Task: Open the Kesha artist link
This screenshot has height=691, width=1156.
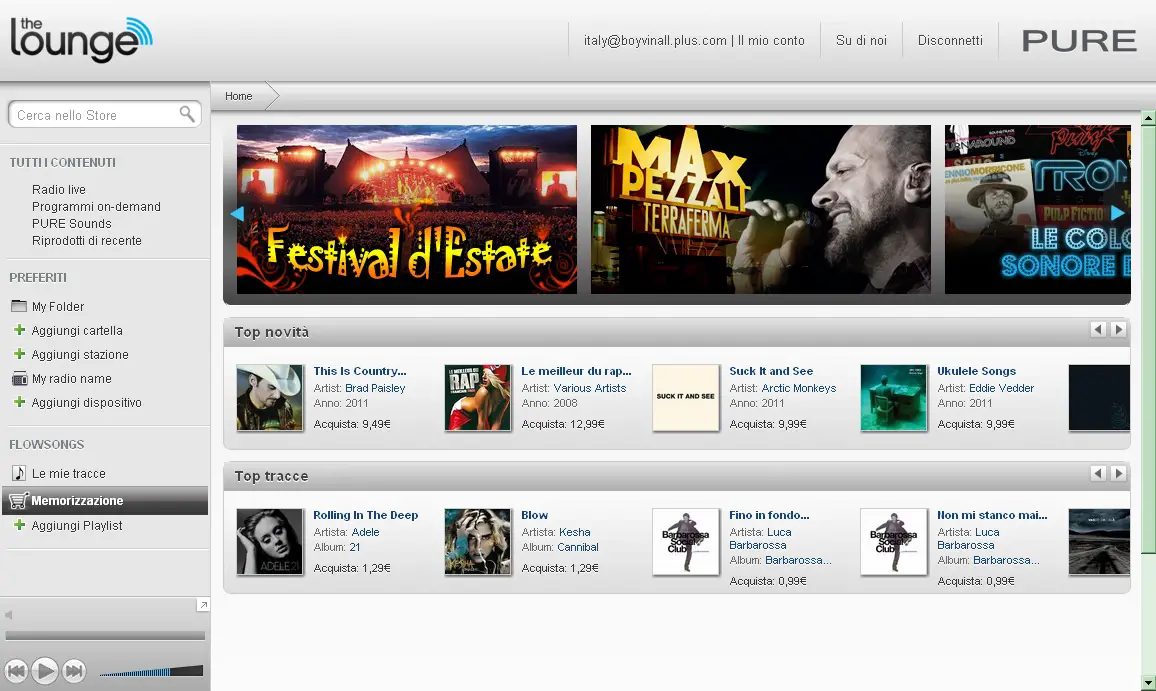Action: click(574, 532)
